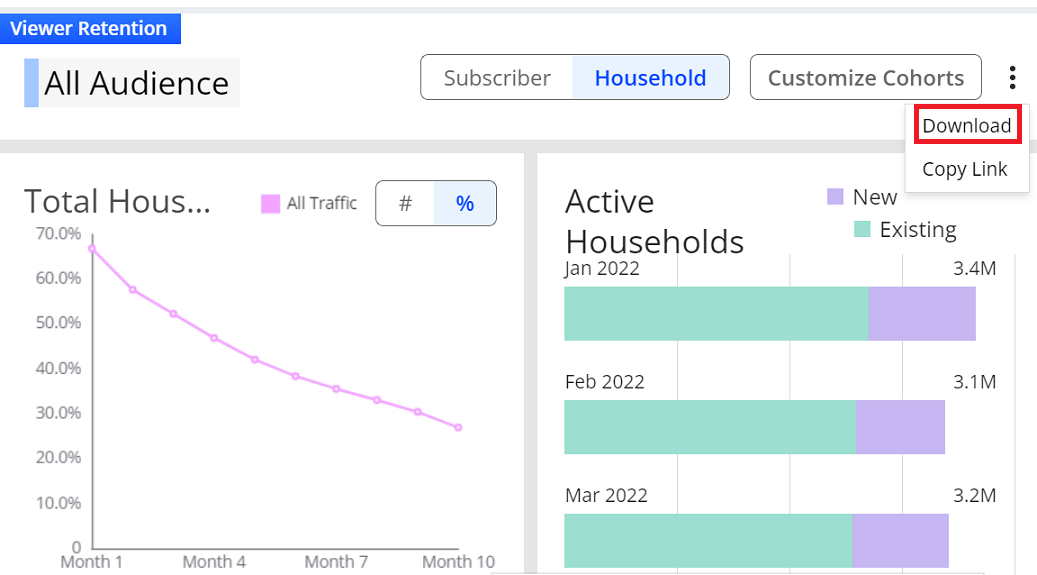Select the Month 1 data point on the line chart
This screenshot has height=575, width=1037.
click(92, 249)
